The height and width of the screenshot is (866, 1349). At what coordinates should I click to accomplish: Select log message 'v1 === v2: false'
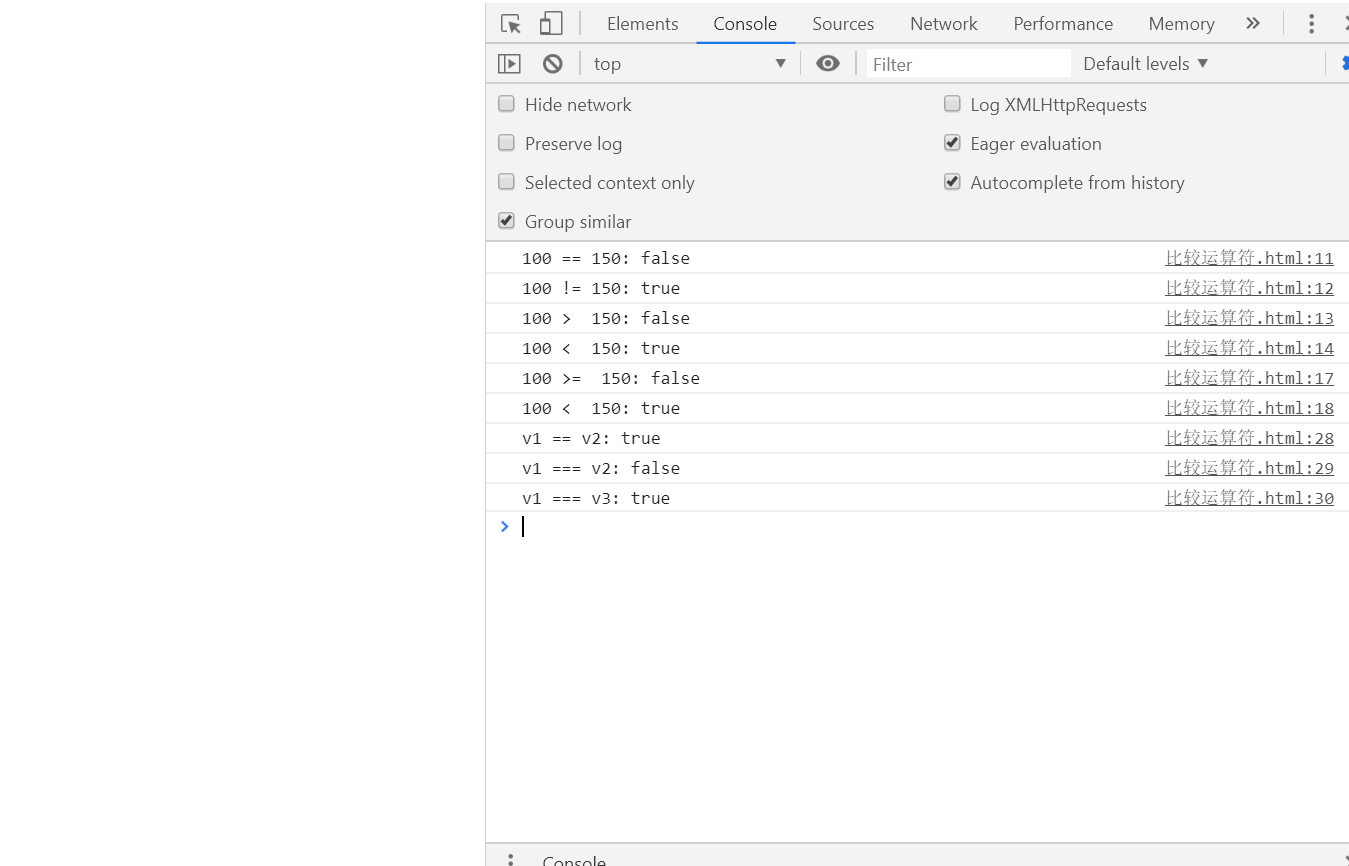[x=601, y=468]
